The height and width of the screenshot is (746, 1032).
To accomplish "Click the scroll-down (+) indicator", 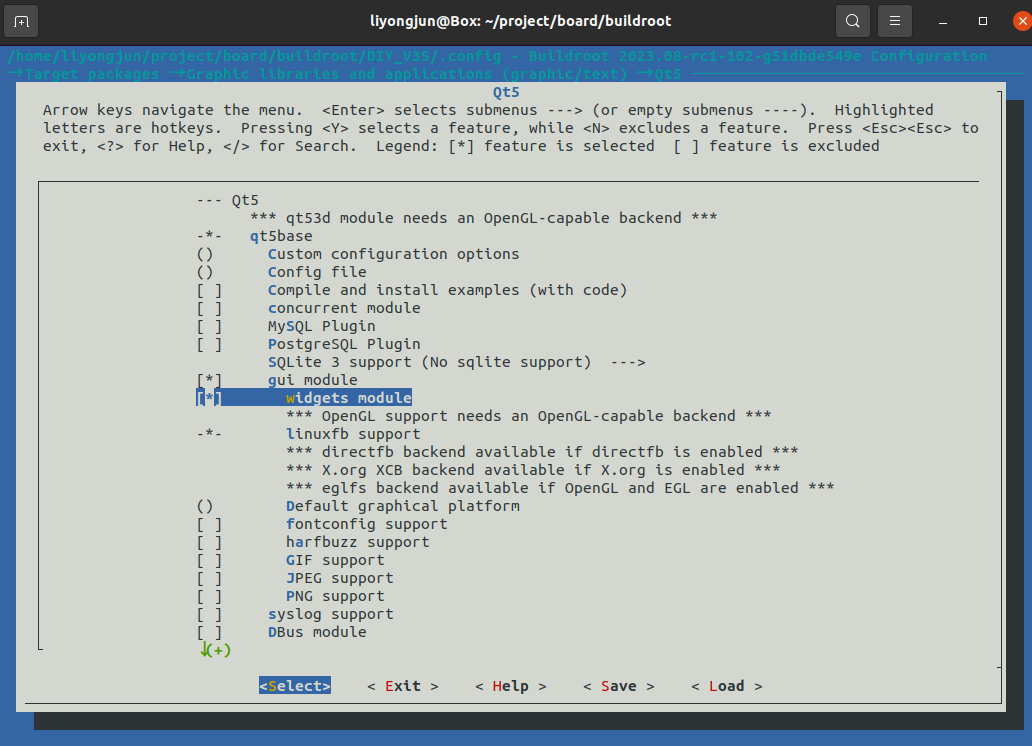I will [x=213, y=650].
